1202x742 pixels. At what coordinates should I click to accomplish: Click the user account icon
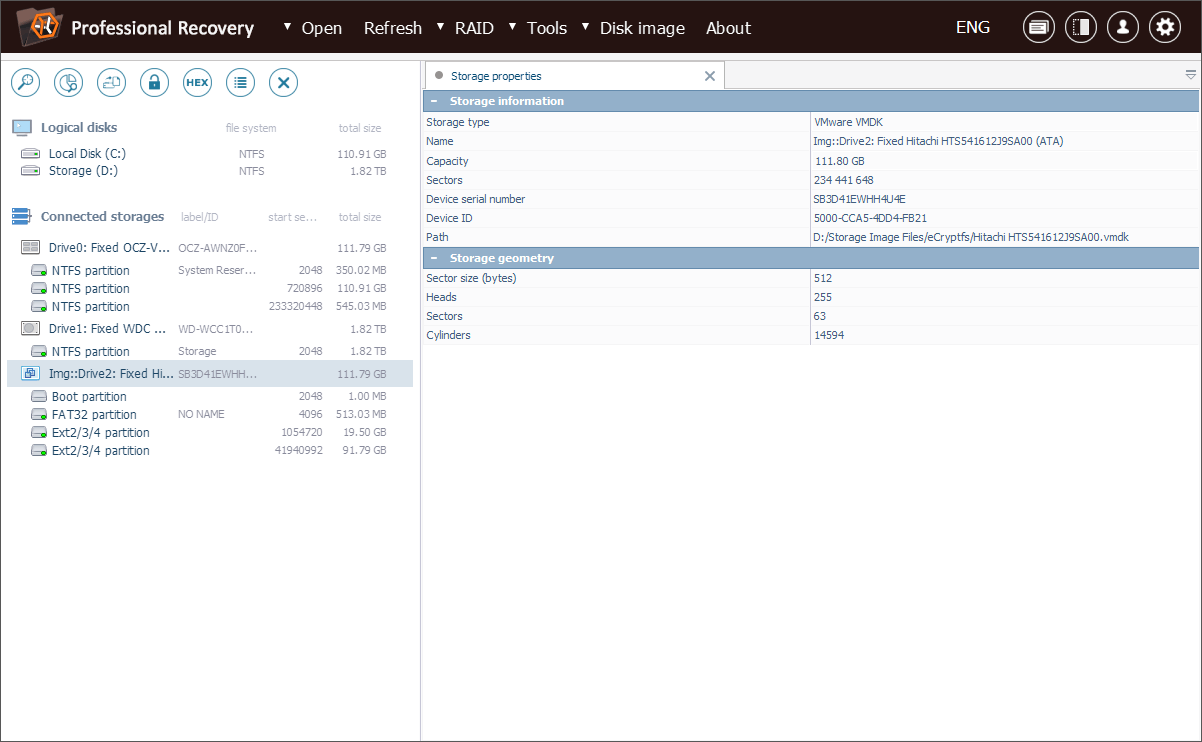pos(1122,27)
